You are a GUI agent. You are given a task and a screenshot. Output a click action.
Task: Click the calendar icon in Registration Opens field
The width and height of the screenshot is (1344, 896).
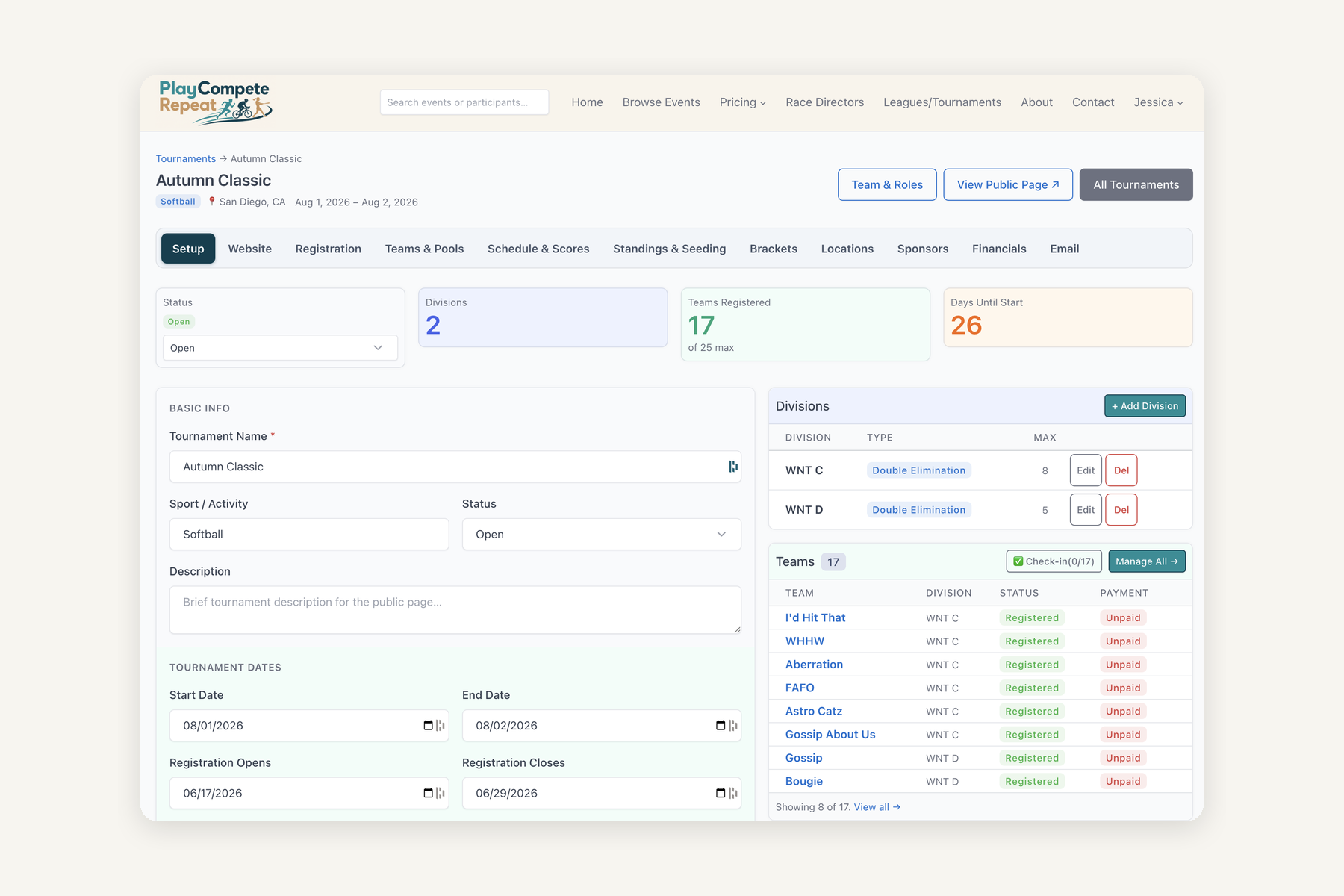coord(428,793)
